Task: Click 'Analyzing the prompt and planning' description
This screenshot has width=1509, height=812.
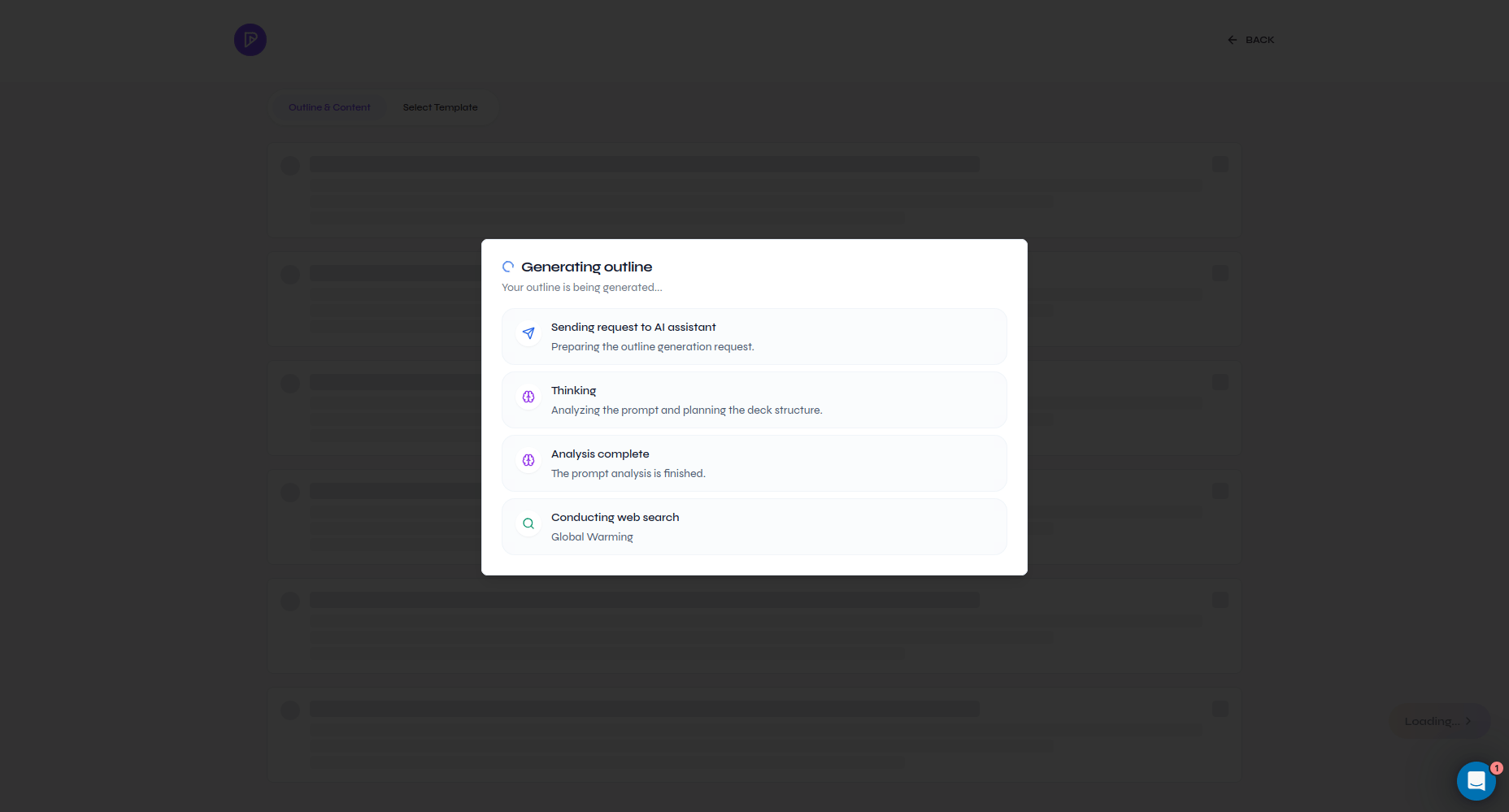Action: click(x=687, y=410)
